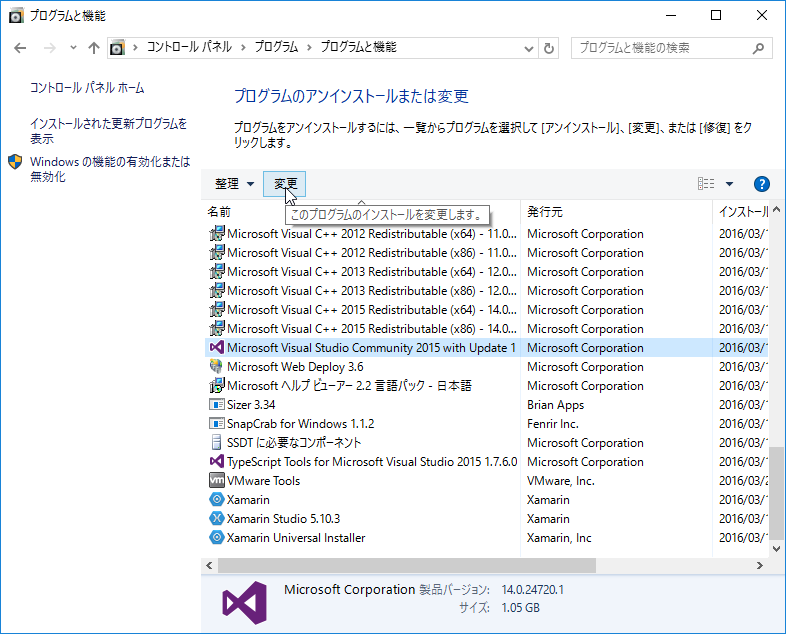The image size is (786, 634).
Task: Select SnapCrab for Windows 1.1.2 name
Action: (x=300, y=424)
